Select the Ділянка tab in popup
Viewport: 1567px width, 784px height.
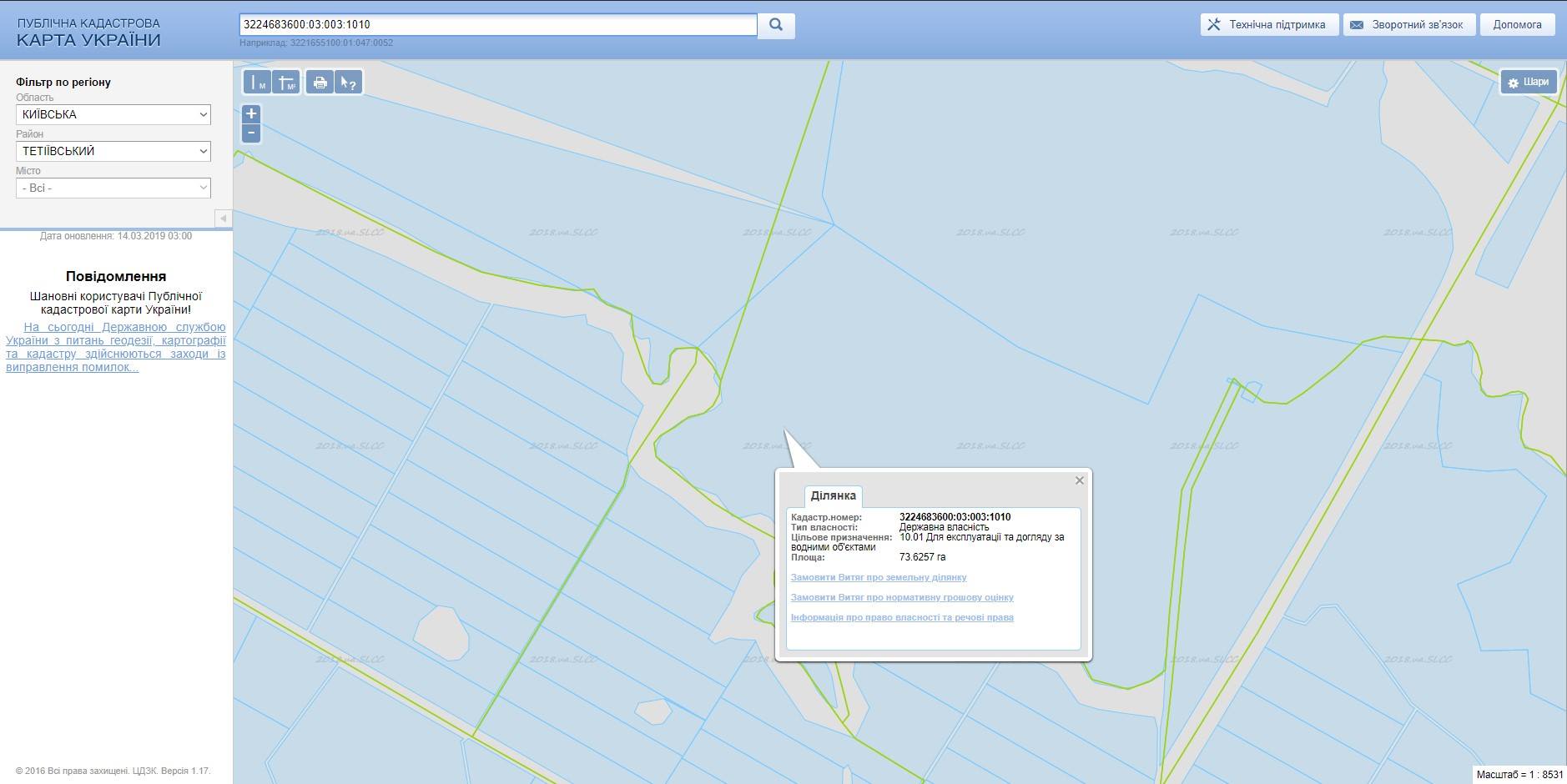point(833,495)
